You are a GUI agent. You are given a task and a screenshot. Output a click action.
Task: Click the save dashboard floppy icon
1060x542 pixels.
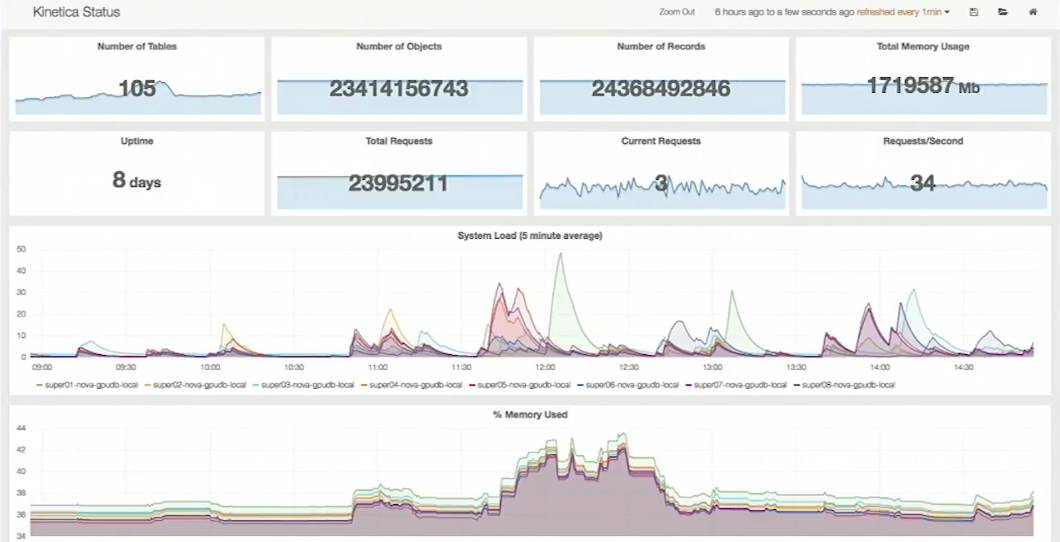[x=974, y=12]
